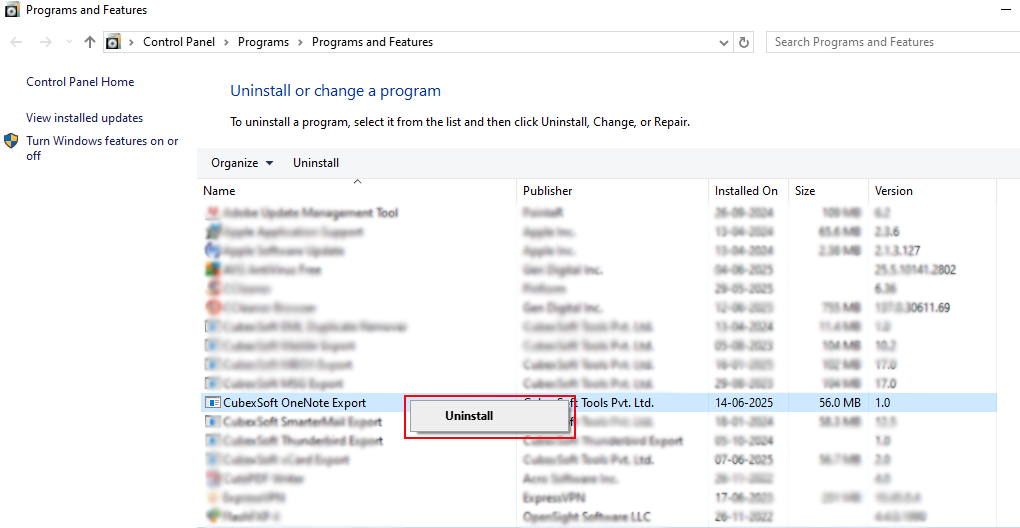
Task: Click the CubexSoft Thunderbird Export row icon
Action: (212, 441)
